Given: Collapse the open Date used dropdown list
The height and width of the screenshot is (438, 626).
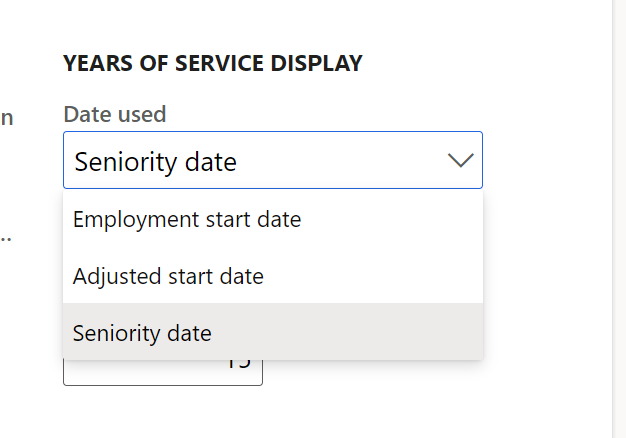Looking at the screenshot, I should click(460, 161).
